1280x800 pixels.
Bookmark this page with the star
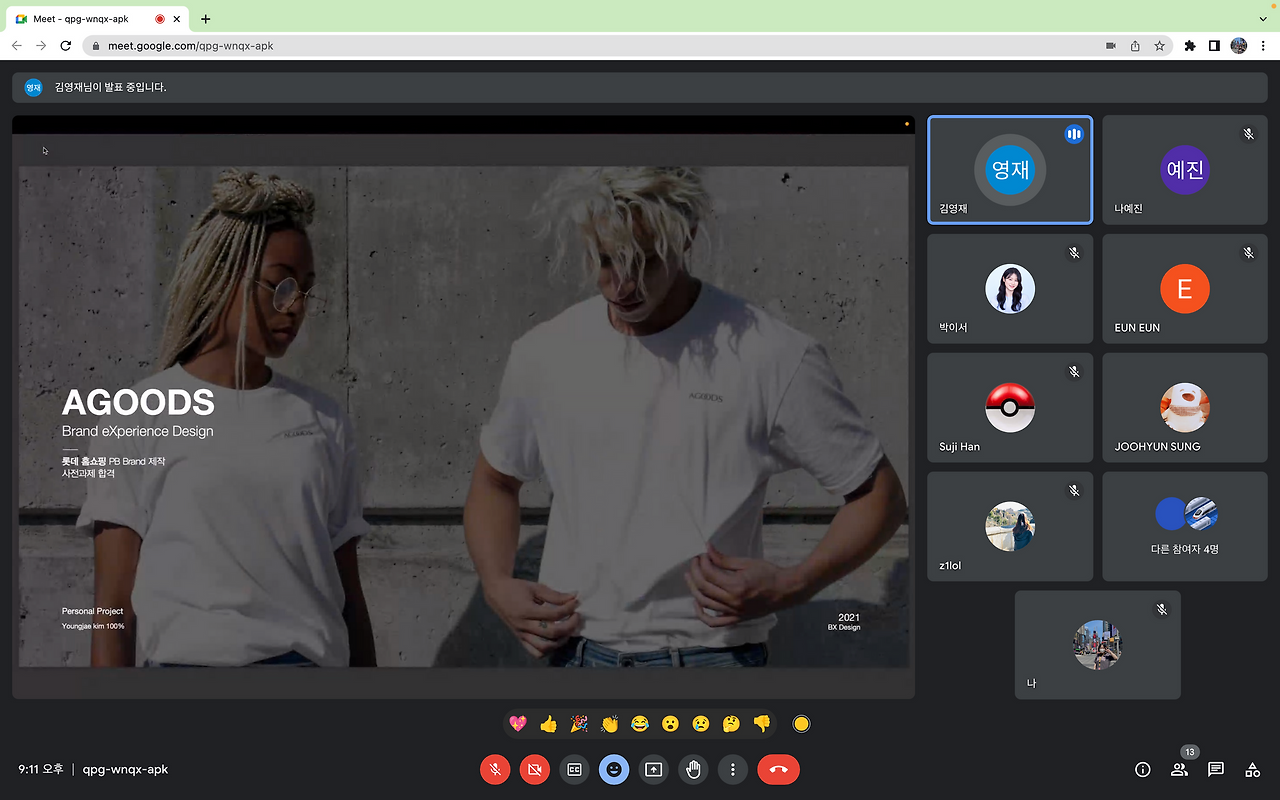[x=1159, y=46]
